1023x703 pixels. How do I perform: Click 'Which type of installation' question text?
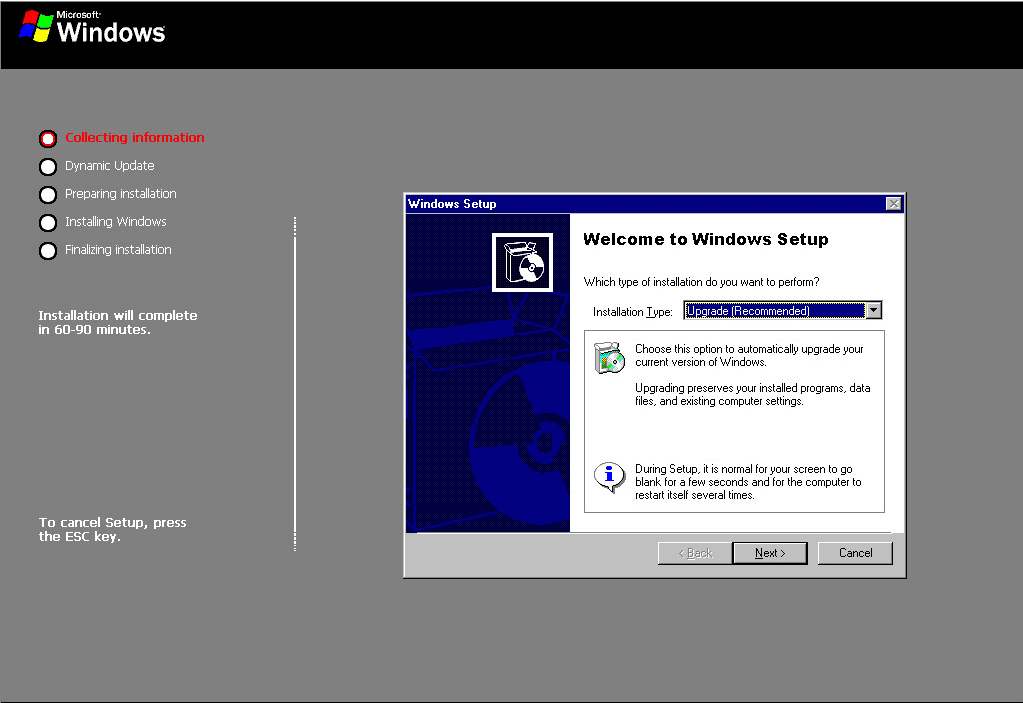pyautogui.click(x=701, y=282)
